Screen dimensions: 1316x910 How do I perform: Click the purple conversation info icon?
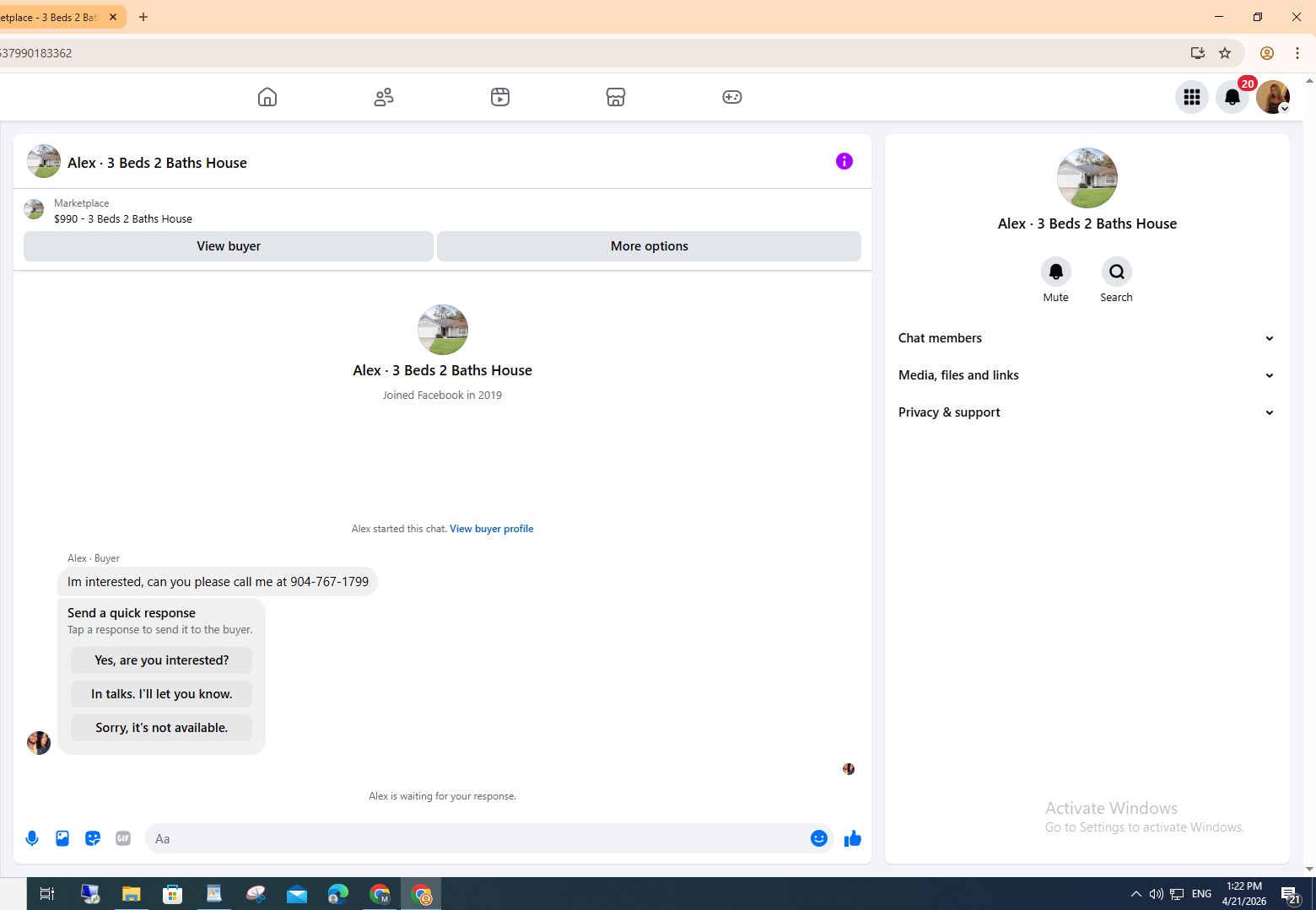point(844,161)
